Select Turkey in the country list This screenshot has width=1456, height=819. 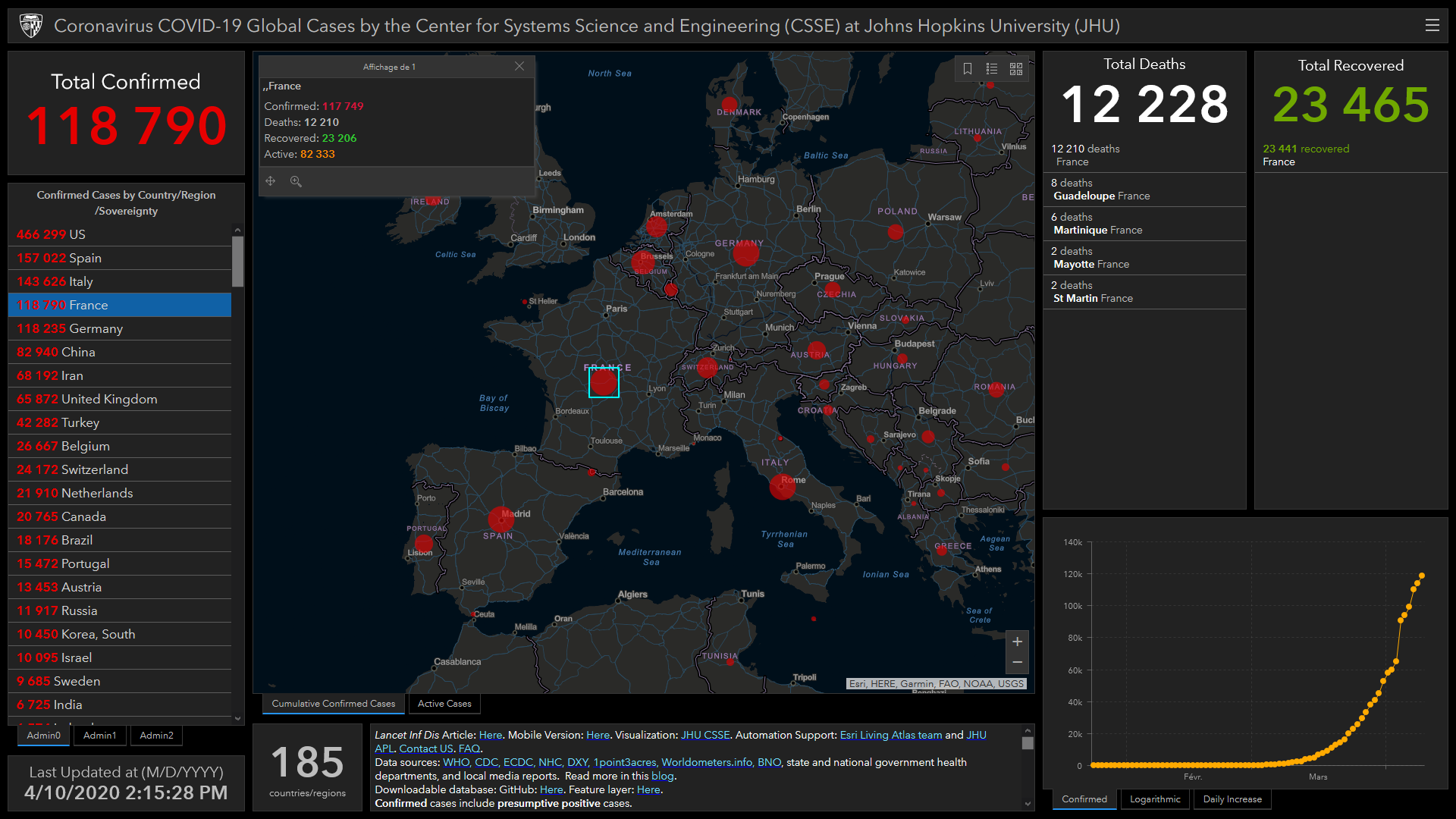[x=120, y=422]
